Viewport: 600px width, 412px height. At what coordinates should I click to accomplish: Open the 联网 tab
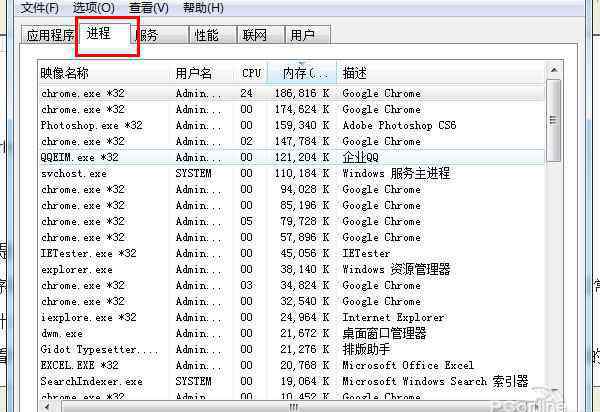(x=261, y=35)
